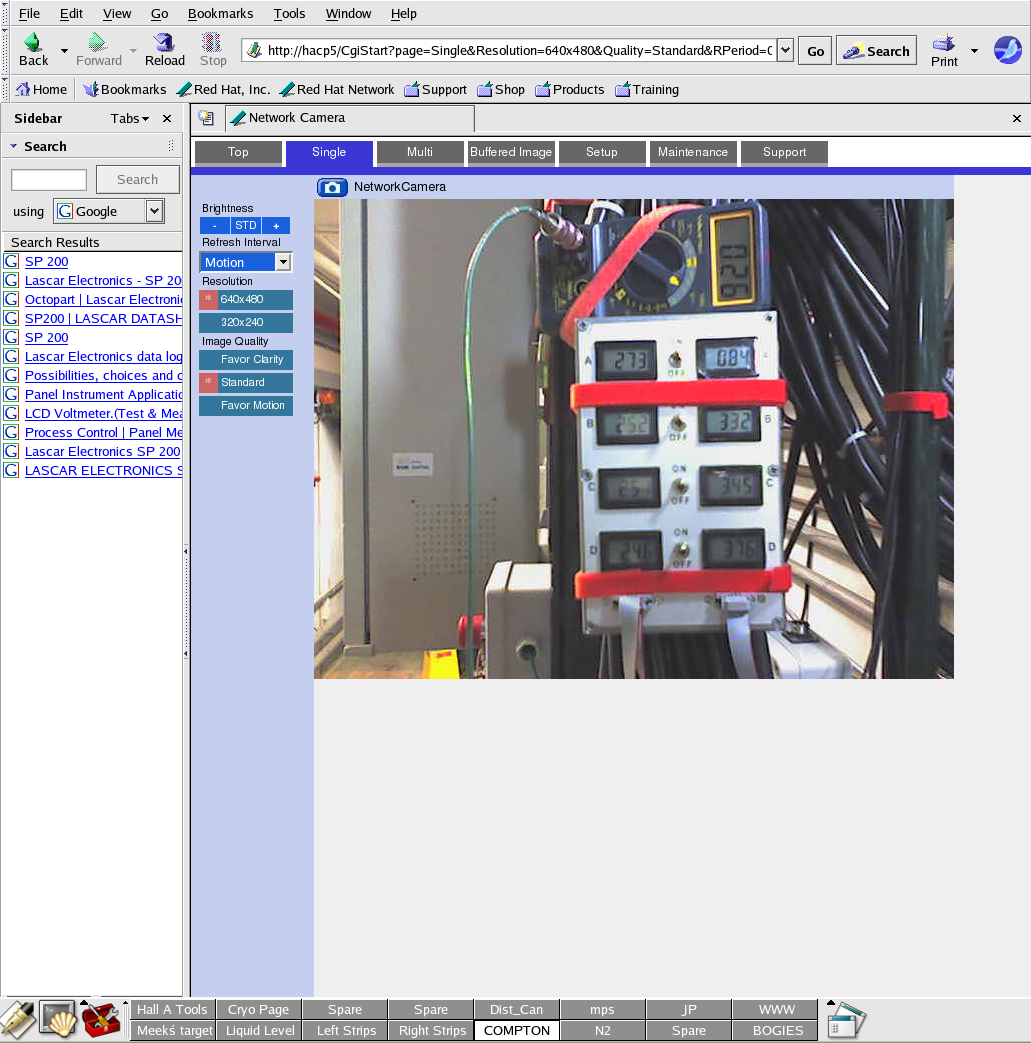Screen dimensions: 1031x1043
Task: Click the Liquid Level taskbar button
Action: click(260, 1030)
